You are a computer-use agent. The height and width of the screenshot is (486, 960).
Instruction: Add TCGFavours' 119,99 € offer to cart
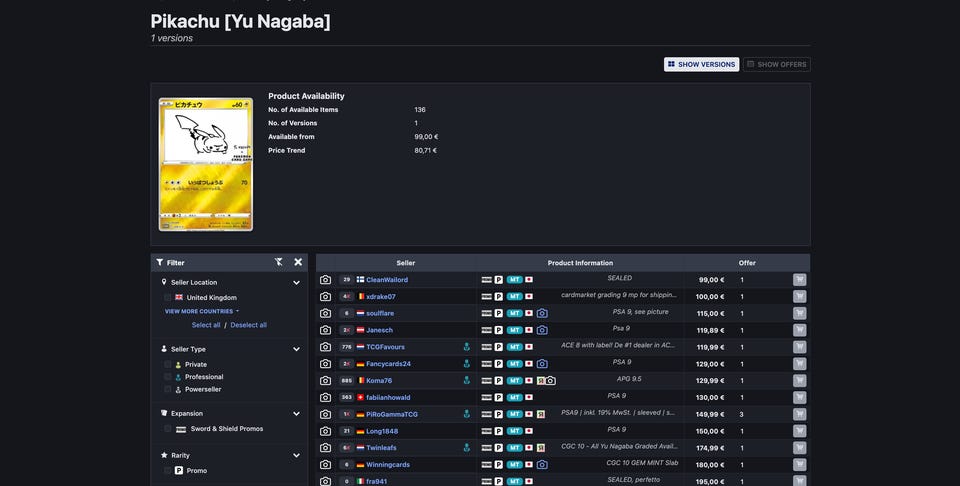[x=800, y=347]
